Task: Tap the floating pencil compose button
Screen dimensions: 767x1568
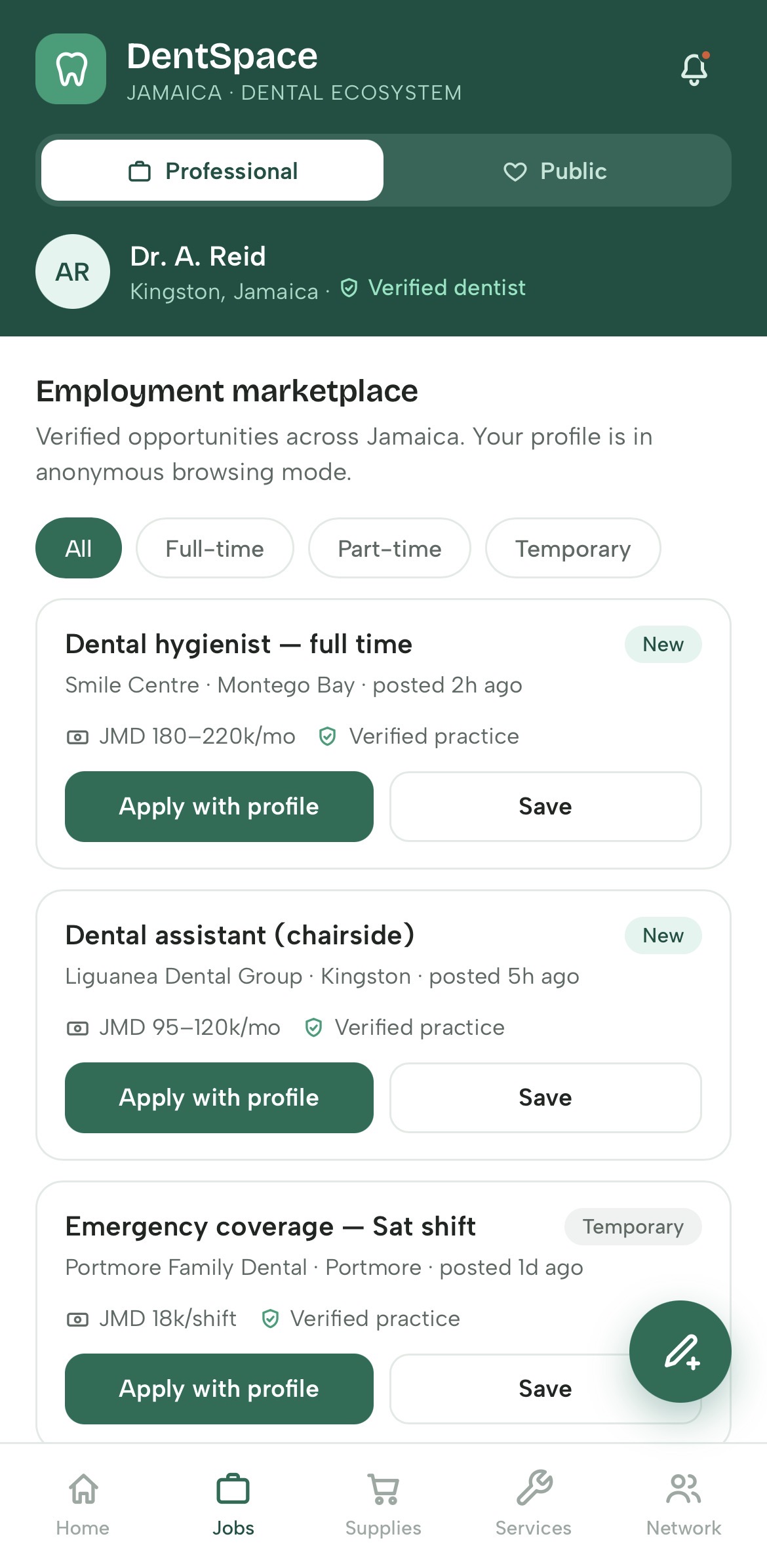Action: pyautogui.click(x=680, y=1352)
